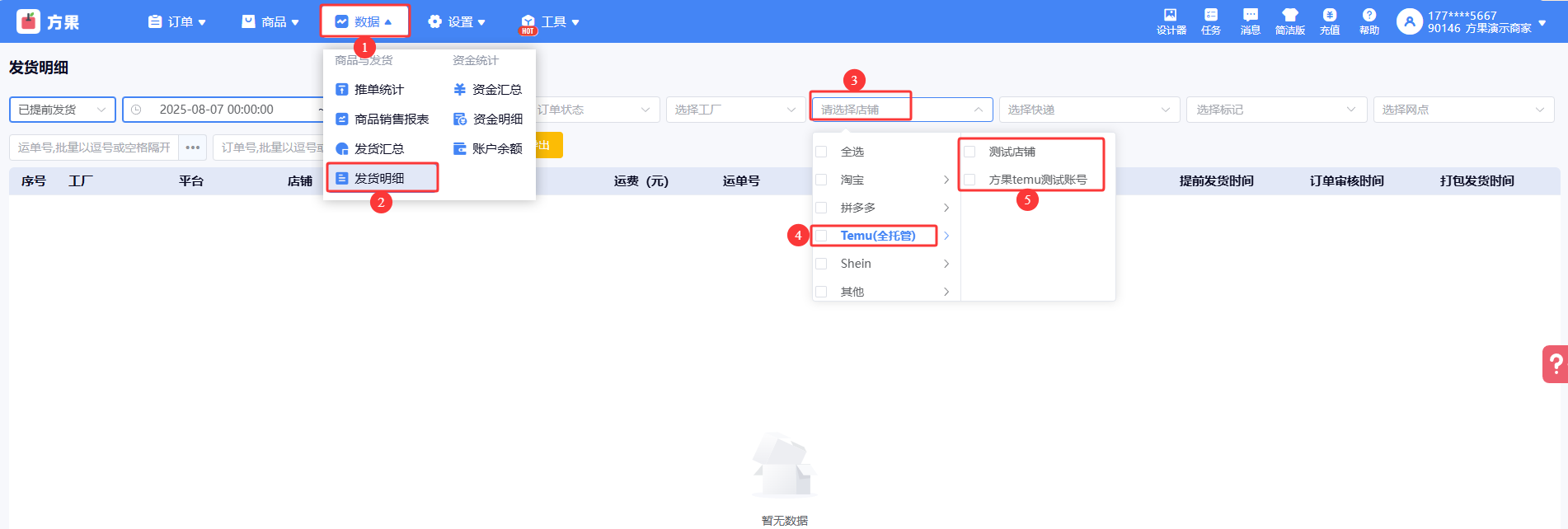Open the 订单 top menu
Image resolution: width=1568 pixels, height=529 pixels.
pyautogui.click(x=177, y=22)
